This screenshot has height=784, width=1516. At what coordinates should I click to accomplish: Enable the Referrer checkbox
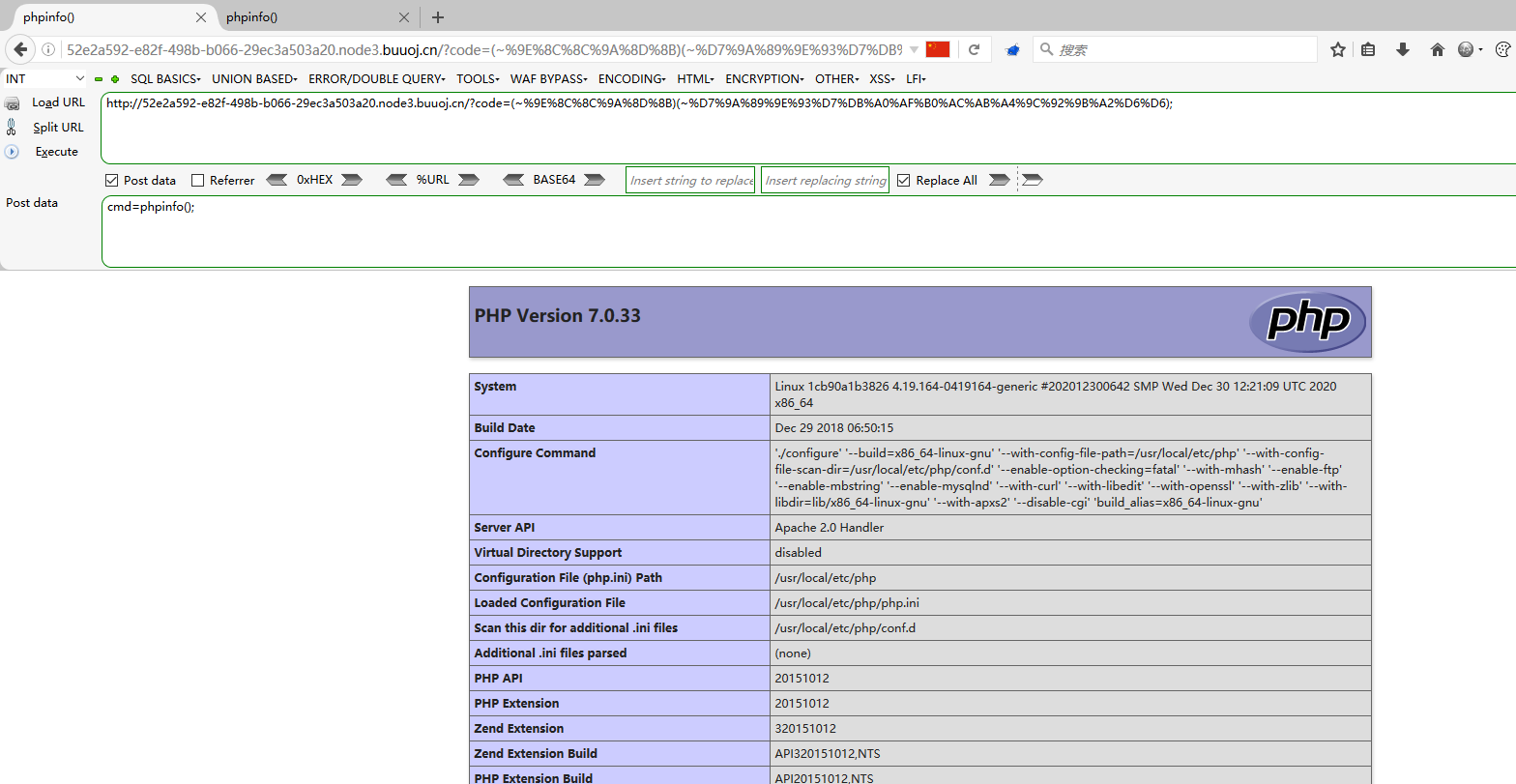[x=198, y=181]
